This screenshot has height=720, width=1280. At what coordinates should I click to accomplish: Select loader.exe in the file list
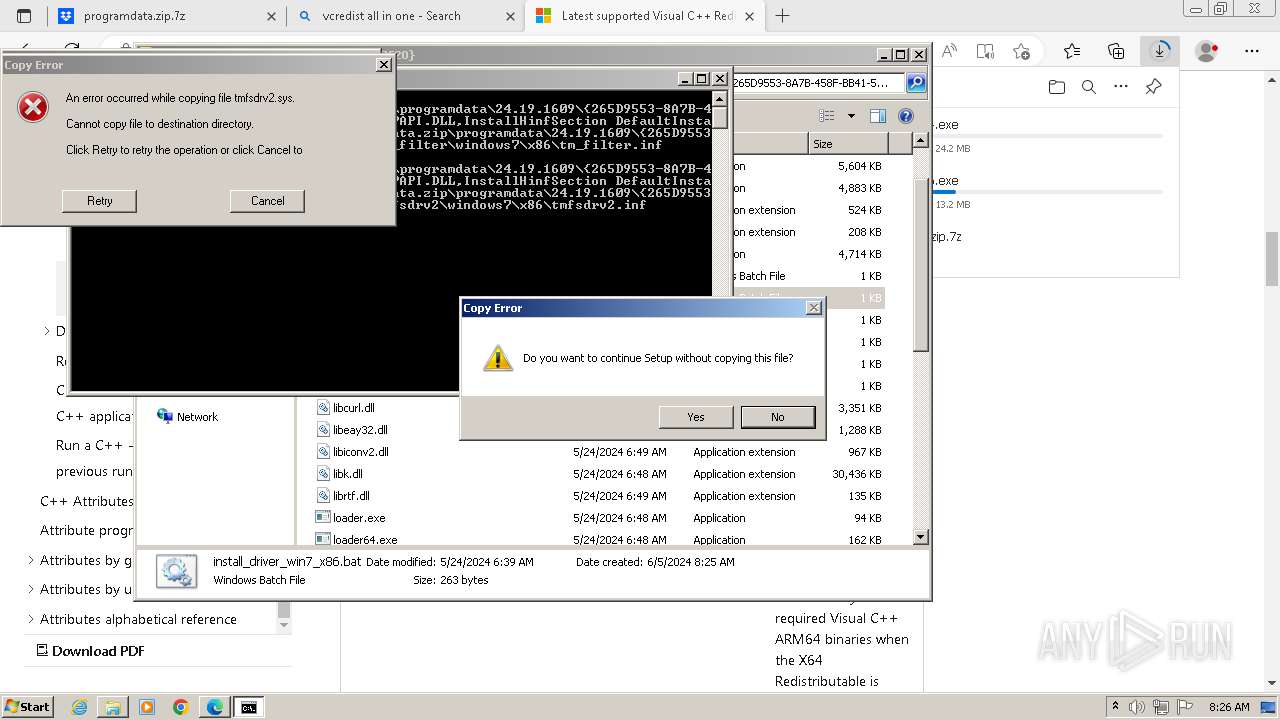358,518
